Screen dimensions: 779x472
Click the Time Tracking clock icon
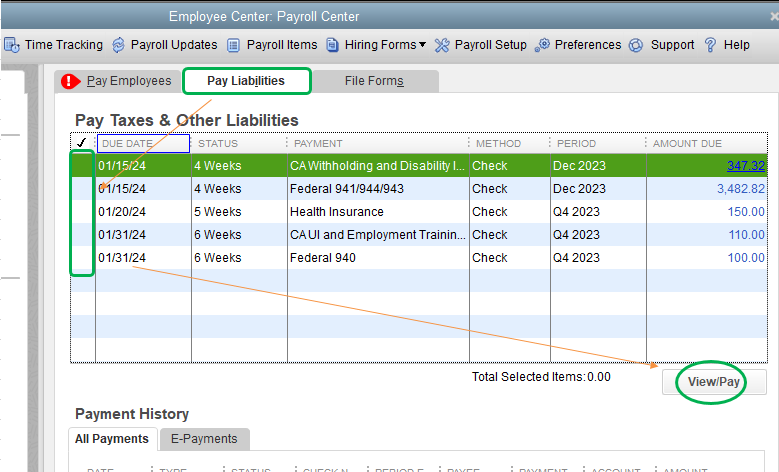[12, 45]
